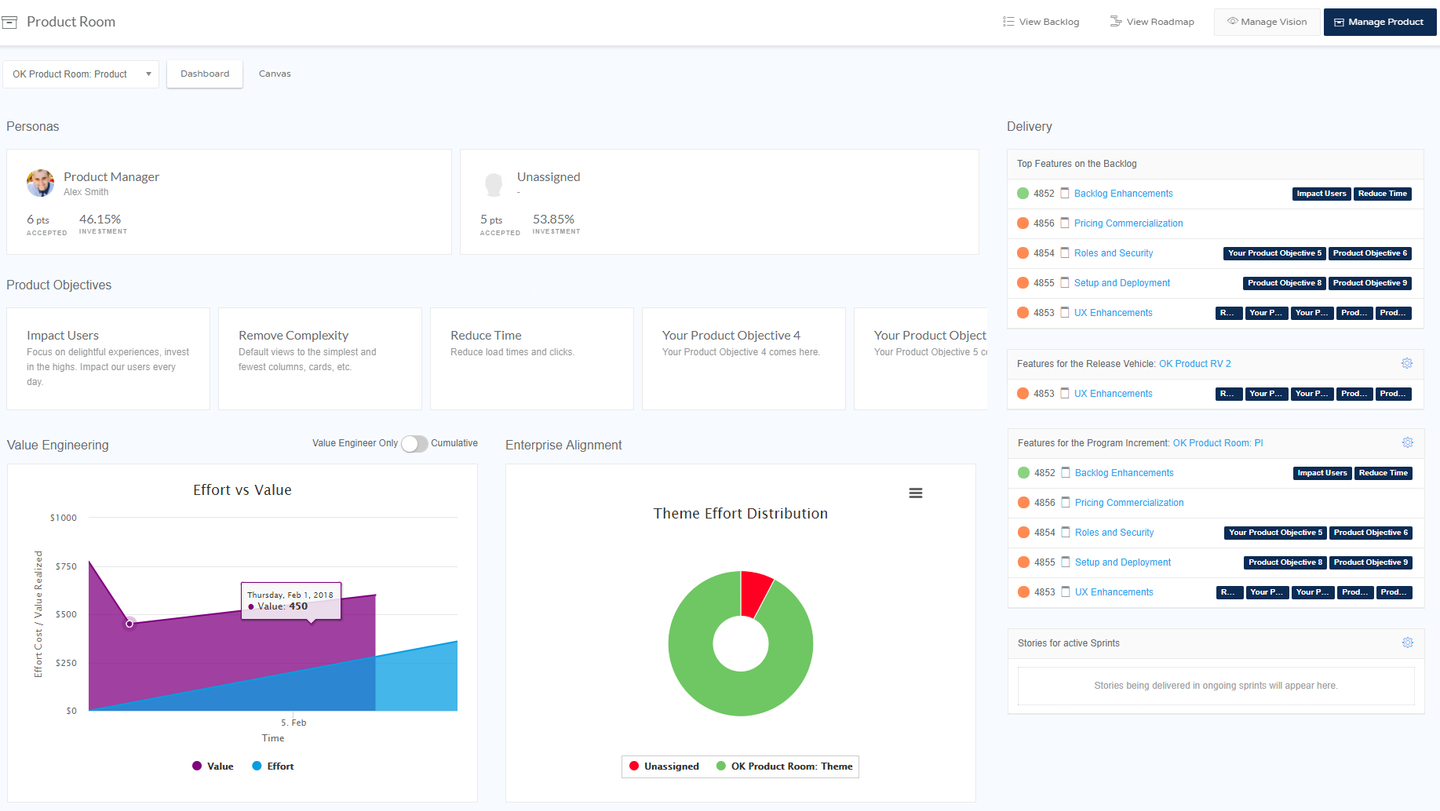Screen dimensions: 1440x811
Task: Open the OK Product Room: PI program increment link
Action: point(1217,443)
